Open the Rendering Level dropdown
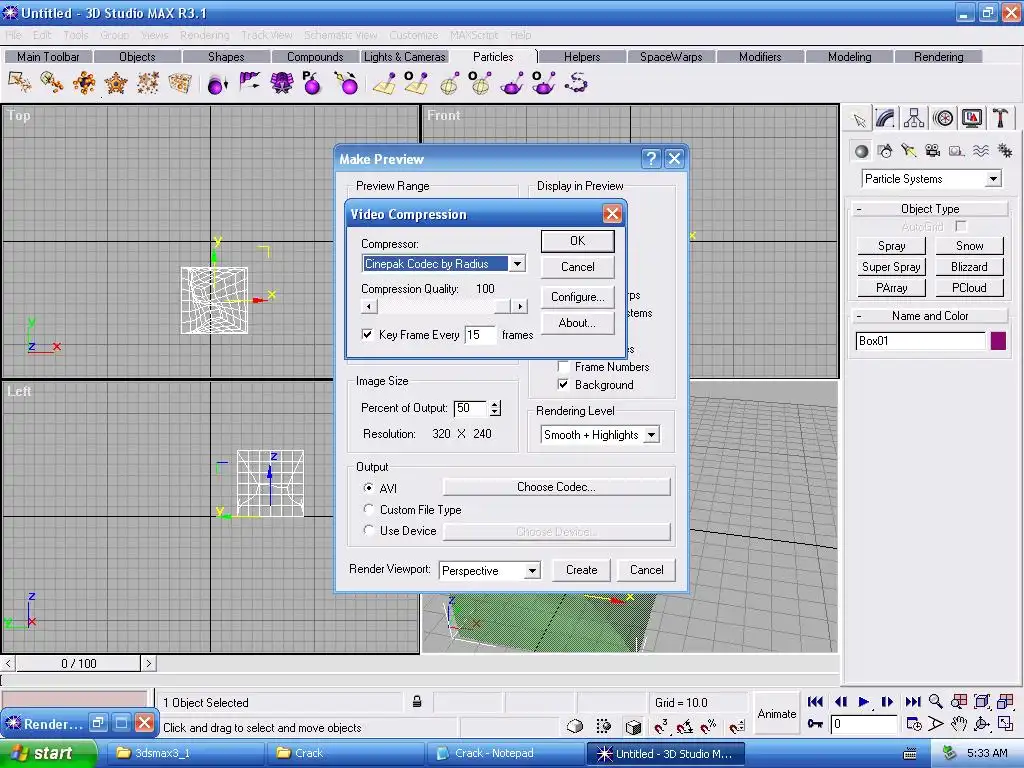 tap(651, 435)
